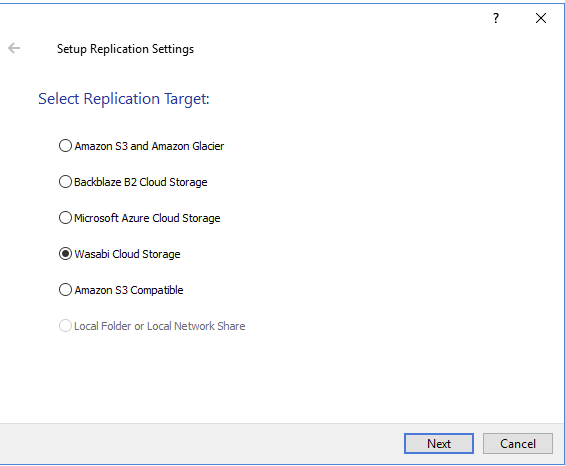Choose the Backblaze B2 Cloud Storage radio circle
The width and height of the screenshot is (565, 466).
[x=65, y=182]
